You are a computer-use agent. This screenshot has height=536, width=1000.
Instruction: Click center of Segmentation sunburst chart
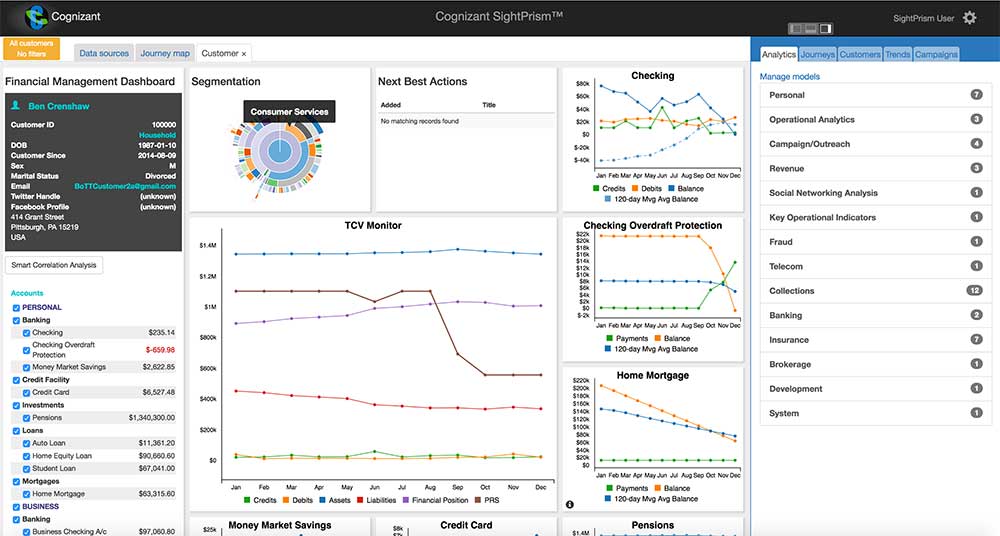(x=279, y=152)
